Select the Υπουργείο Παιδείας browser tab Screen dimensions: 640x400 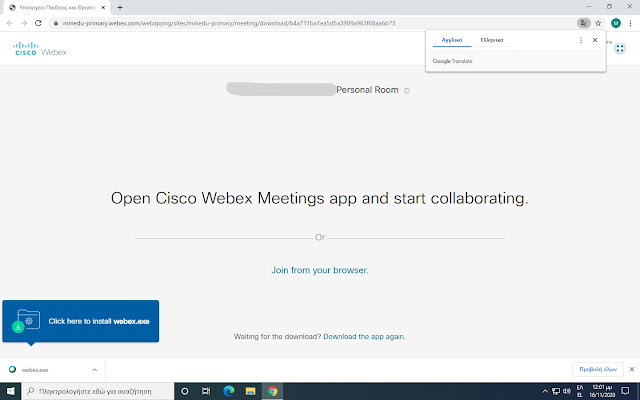point(56,7)
